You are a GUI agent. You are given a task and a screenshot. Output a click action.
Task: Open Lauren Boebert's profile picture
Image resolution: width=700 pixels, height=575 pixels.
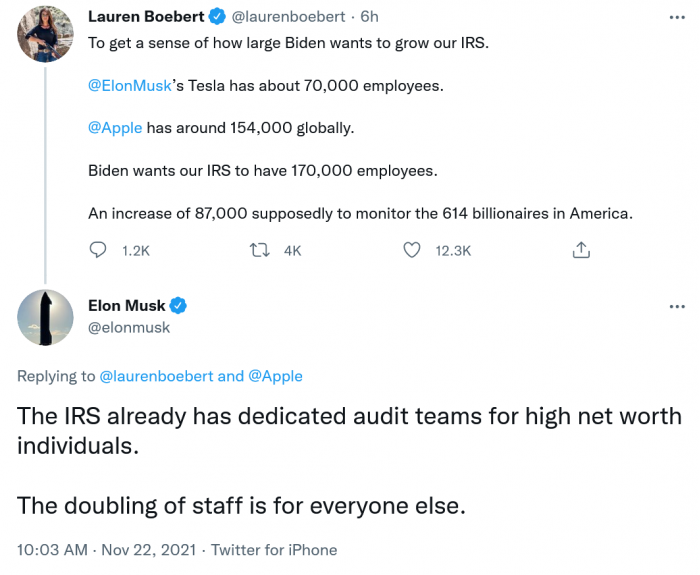45,33
